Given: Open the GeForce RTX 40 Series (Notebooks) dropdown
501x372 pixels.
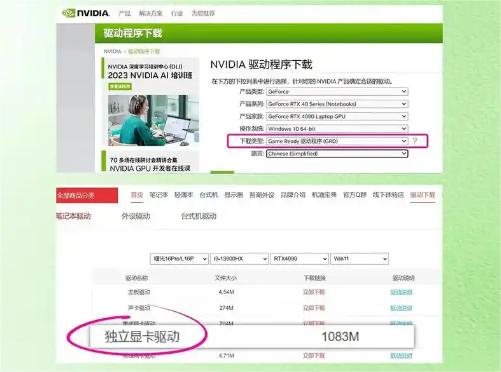Looking at the screenshot, I should [x=337, y=104].
